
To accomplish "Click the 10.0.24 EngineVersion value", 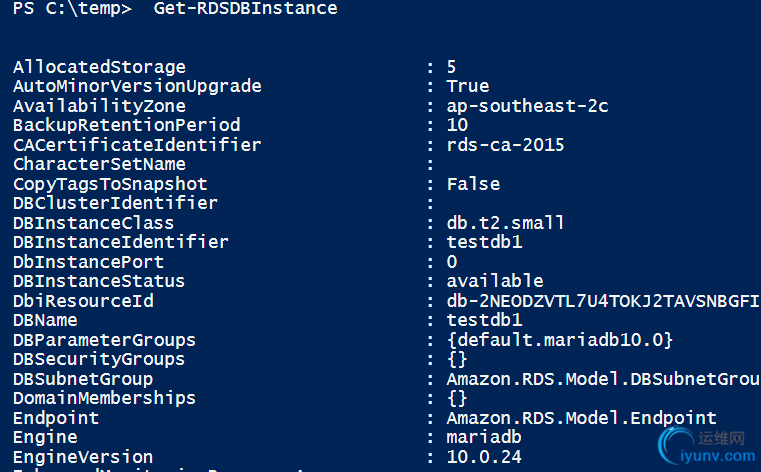I will click(x=484, y=456).
